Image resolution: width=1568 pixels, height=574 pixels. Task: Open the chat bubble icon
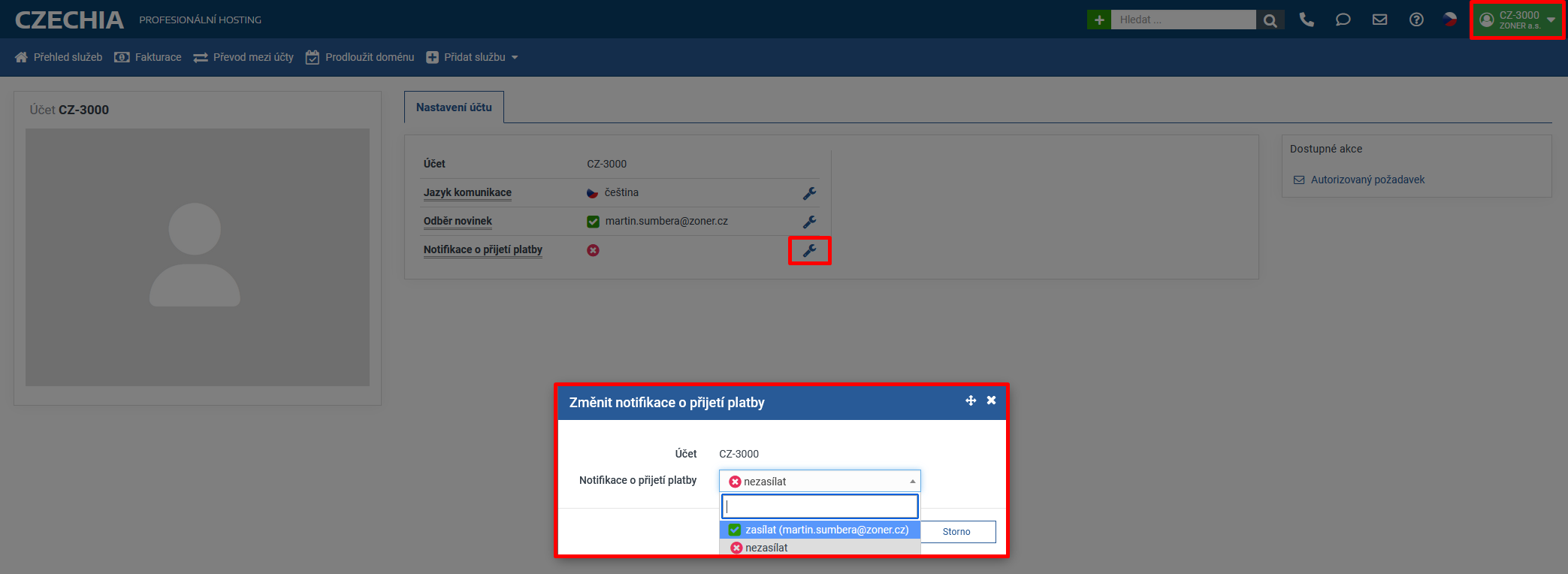1343,20
